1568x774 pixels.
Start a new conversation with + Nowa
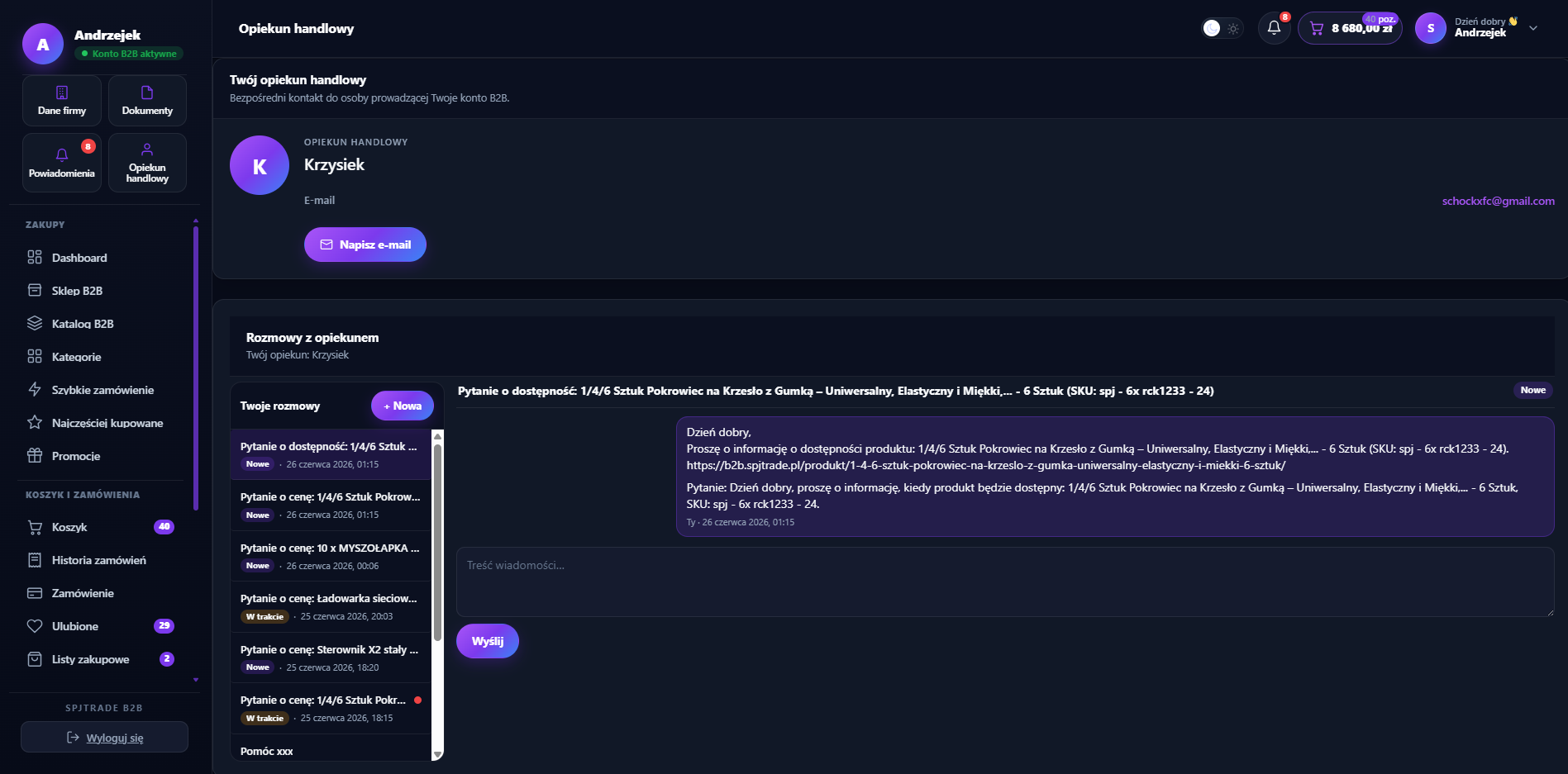pos(403,406)
